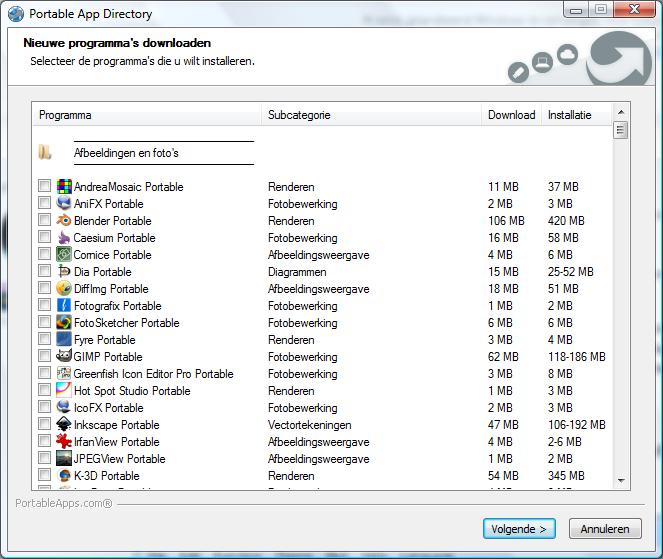Click the JPEGView Portable icon
The height and width of the screenshot is (559, 663).
(x=64, y=458)
